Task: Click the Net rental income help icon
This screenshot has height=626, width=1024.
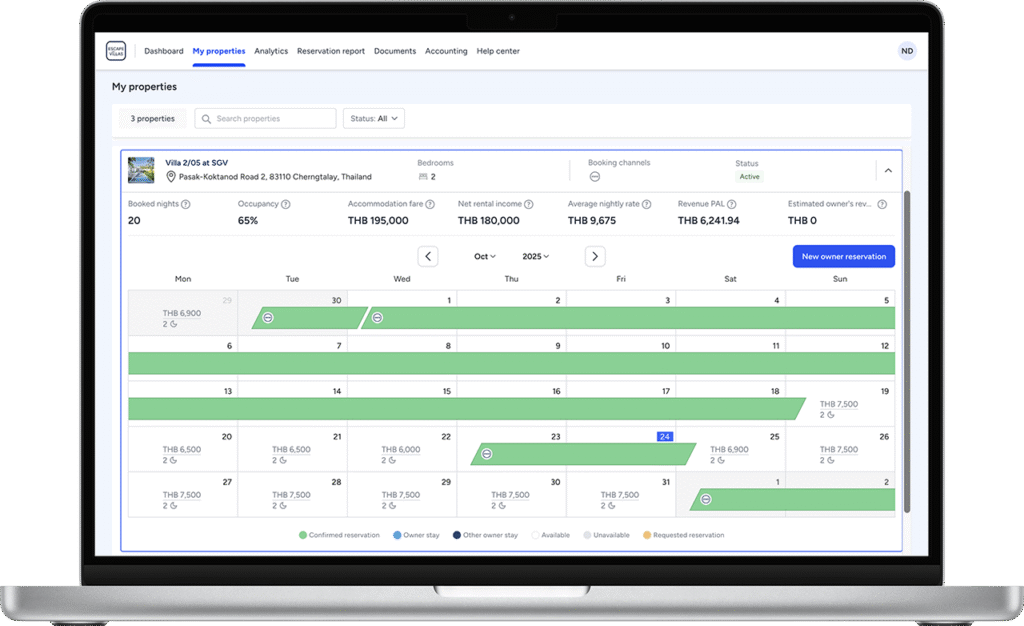Action: click(x=529, y=204)
